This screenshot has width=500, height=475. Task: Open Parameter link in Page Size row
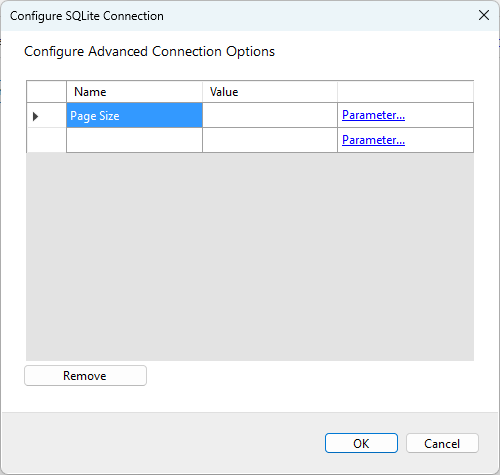pos(373,115)
